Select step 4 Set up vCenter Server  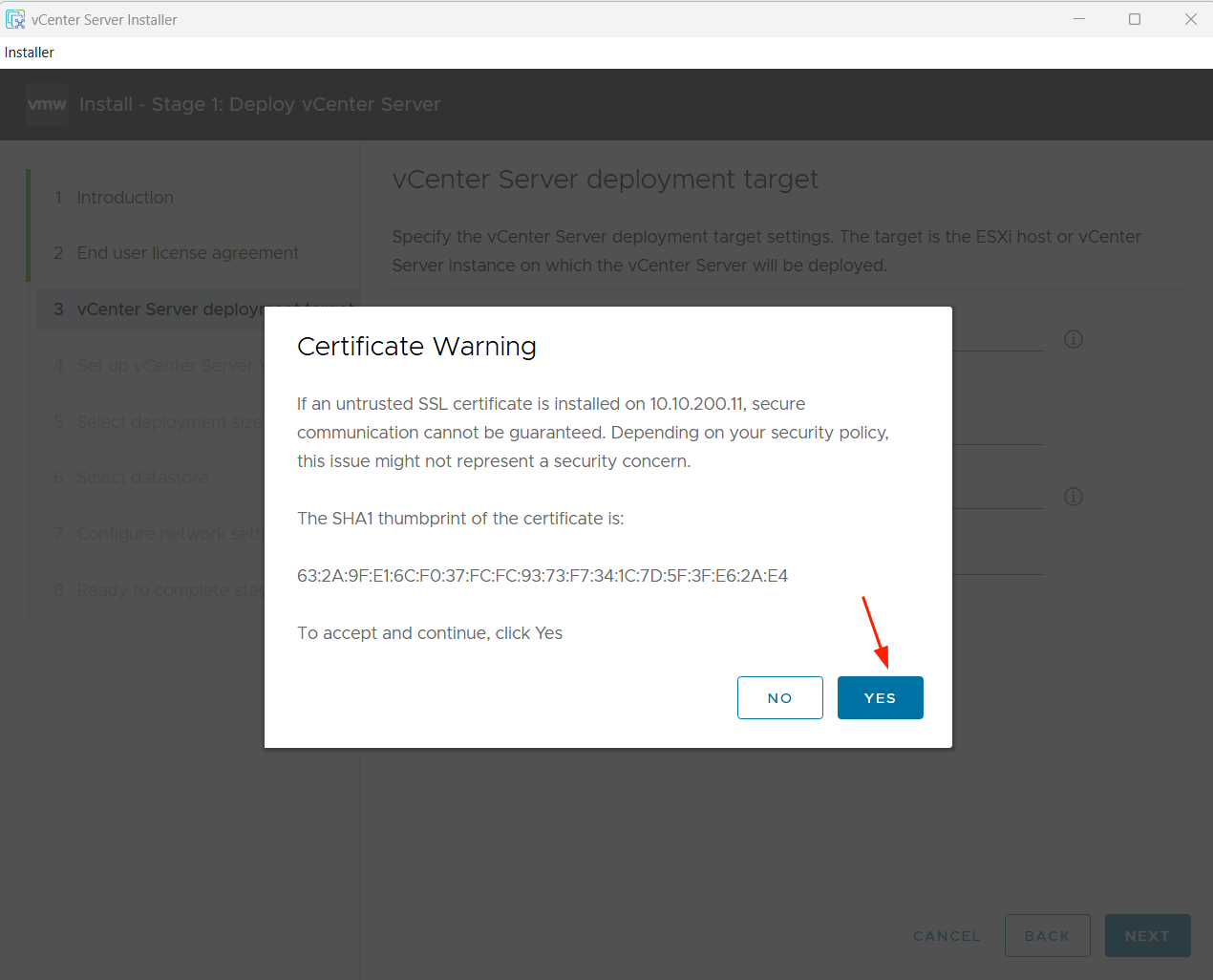[x=159, y=366]
